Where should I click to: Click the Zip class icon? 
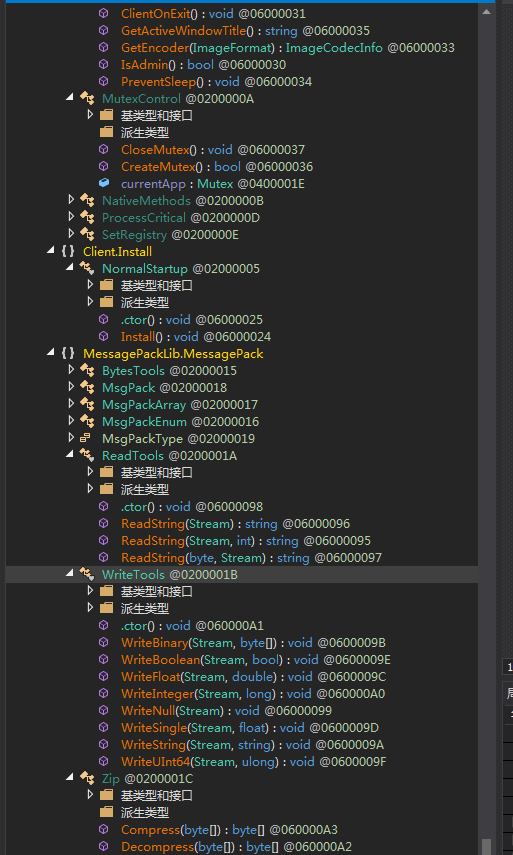(87, 778)
